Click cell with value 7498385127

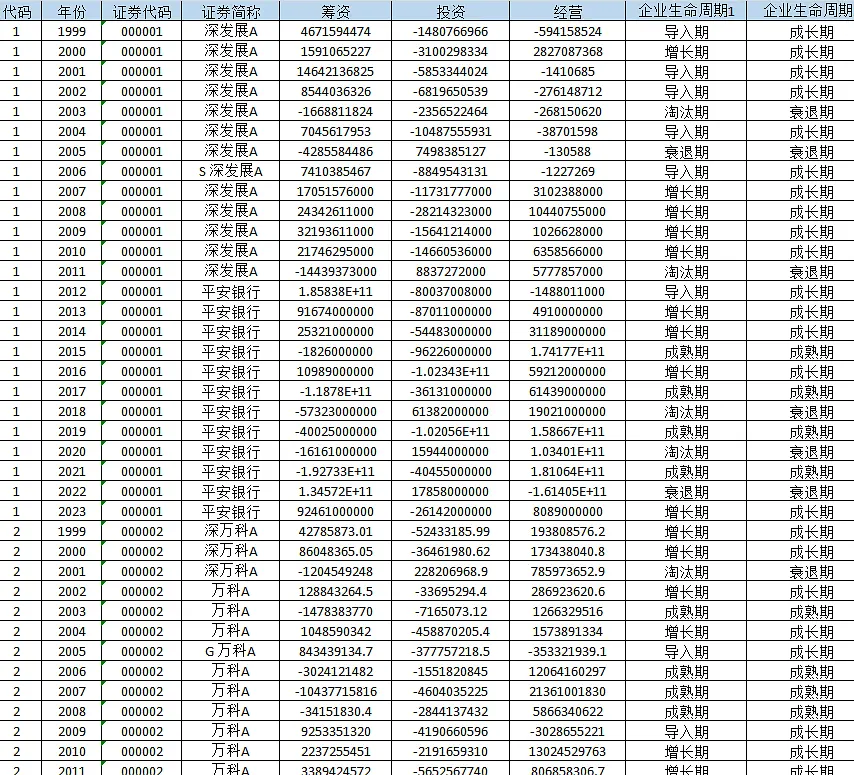click(x=450, y=151)
